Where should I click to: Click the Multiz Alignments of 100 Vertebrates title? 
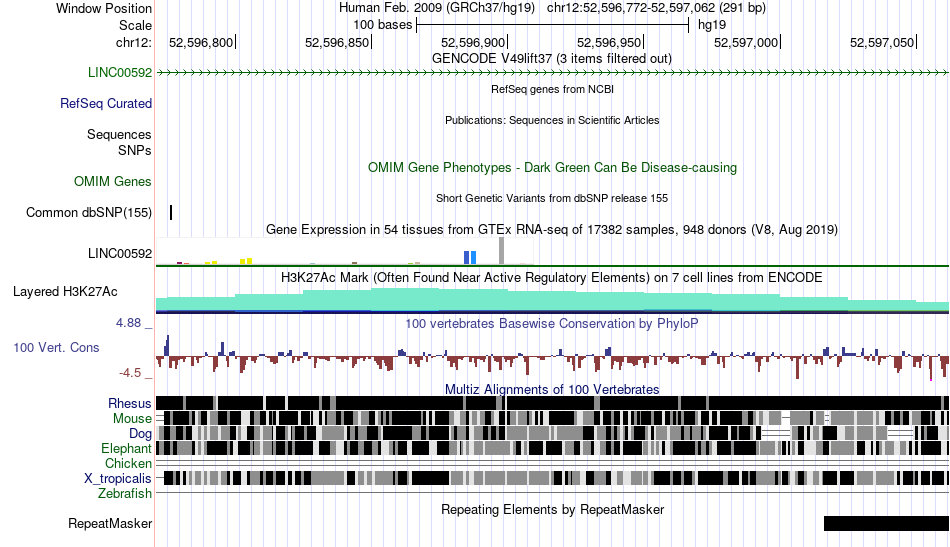pyautogui.click(x=552, y=389)
